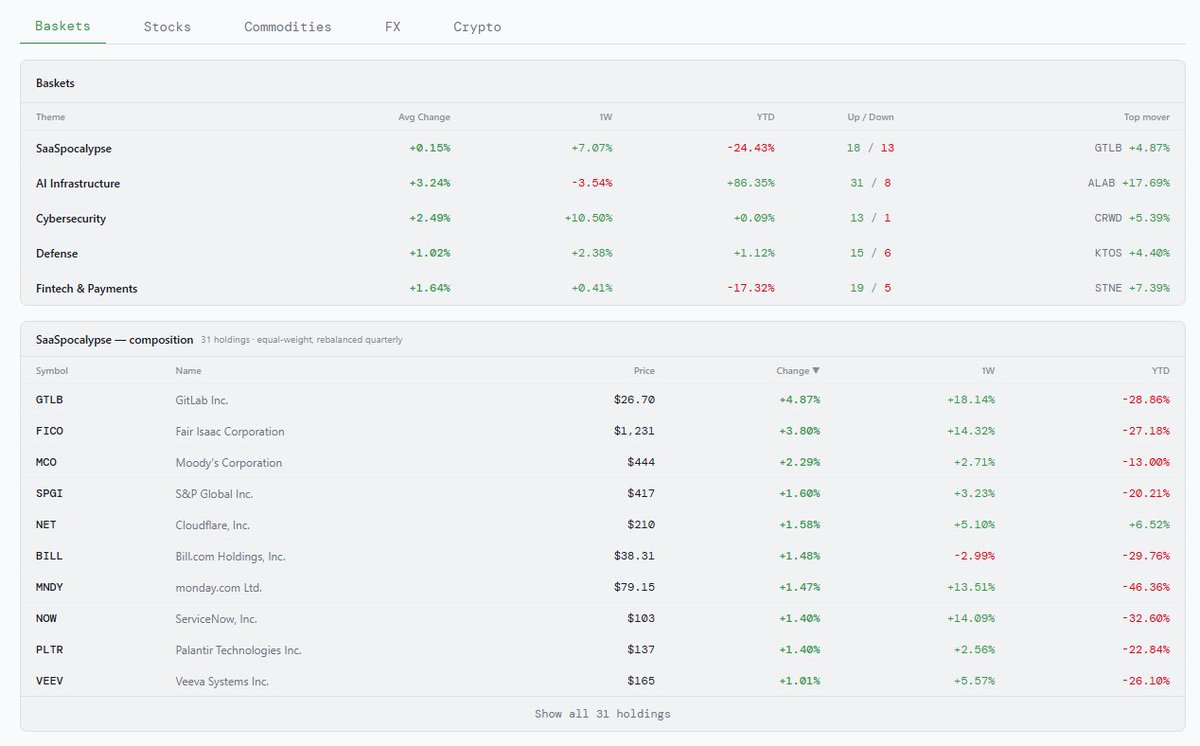Open the SaaSpocalypse basket row
Screen dimensions: 1200x746
[x=602, y=148]
